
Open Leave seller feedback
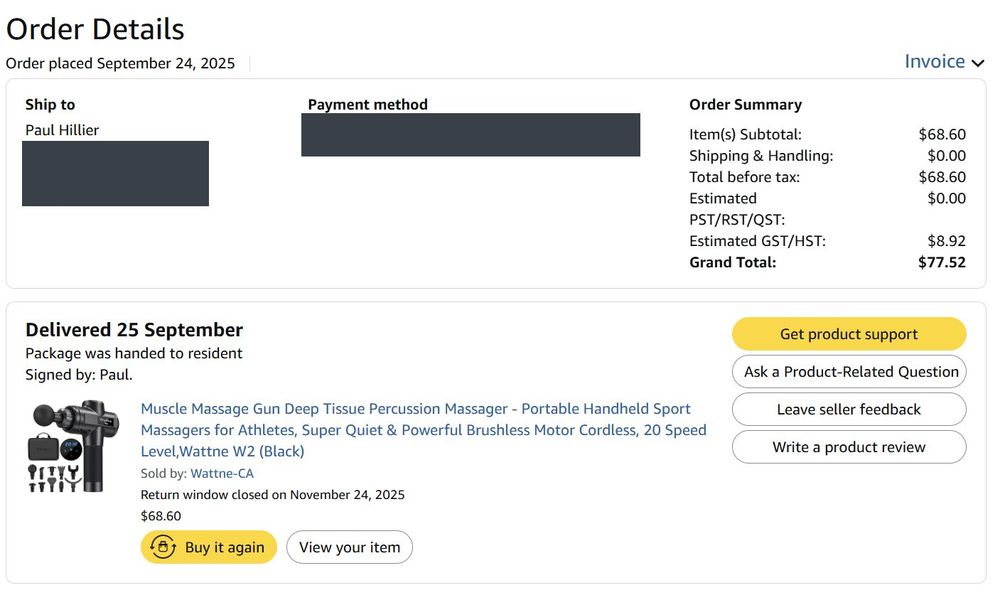849,409
